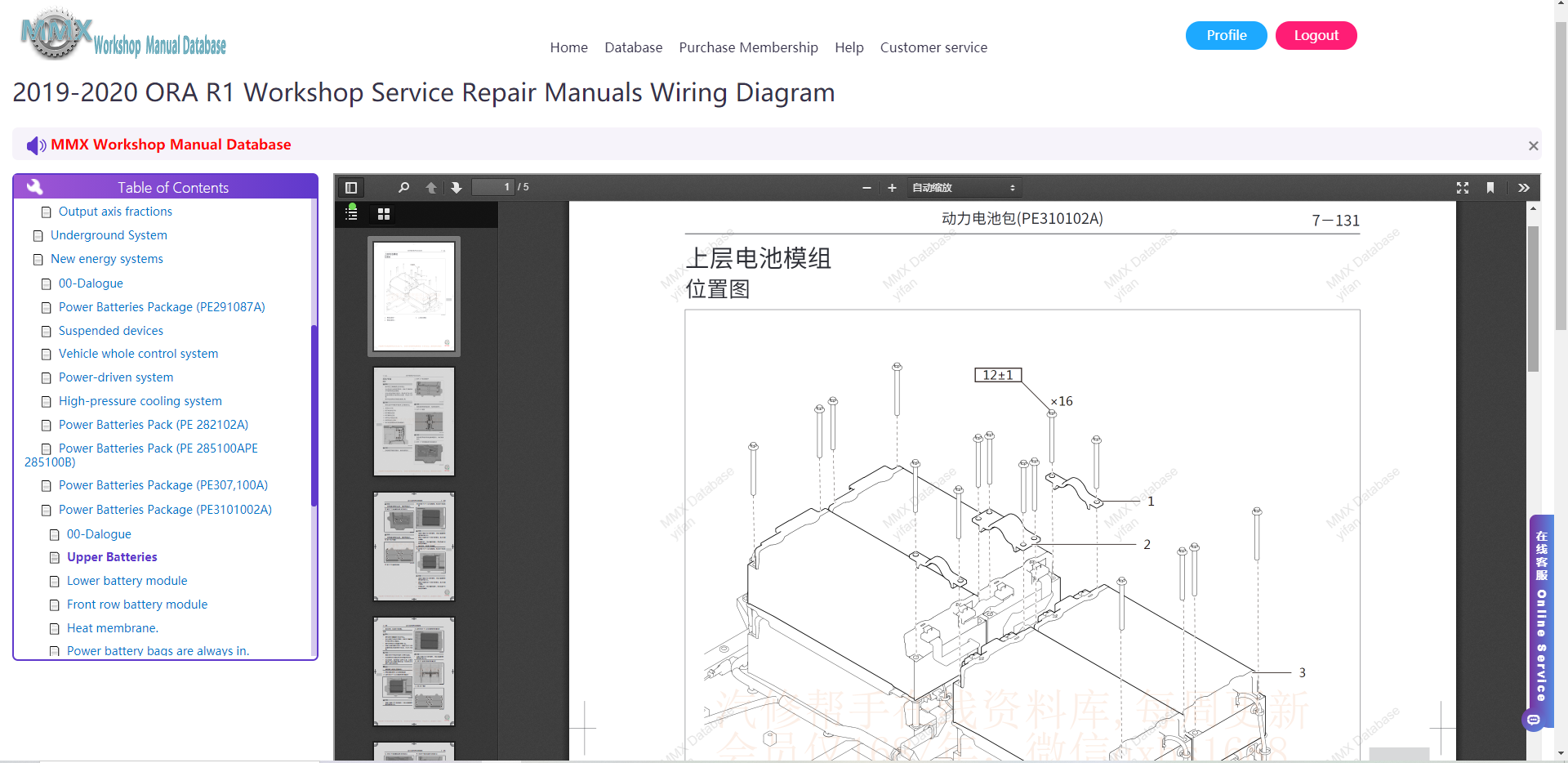The image size is (1568, 763).
Task: Open Power Batteries Package (PE291087A)
Action: (162, 307)
